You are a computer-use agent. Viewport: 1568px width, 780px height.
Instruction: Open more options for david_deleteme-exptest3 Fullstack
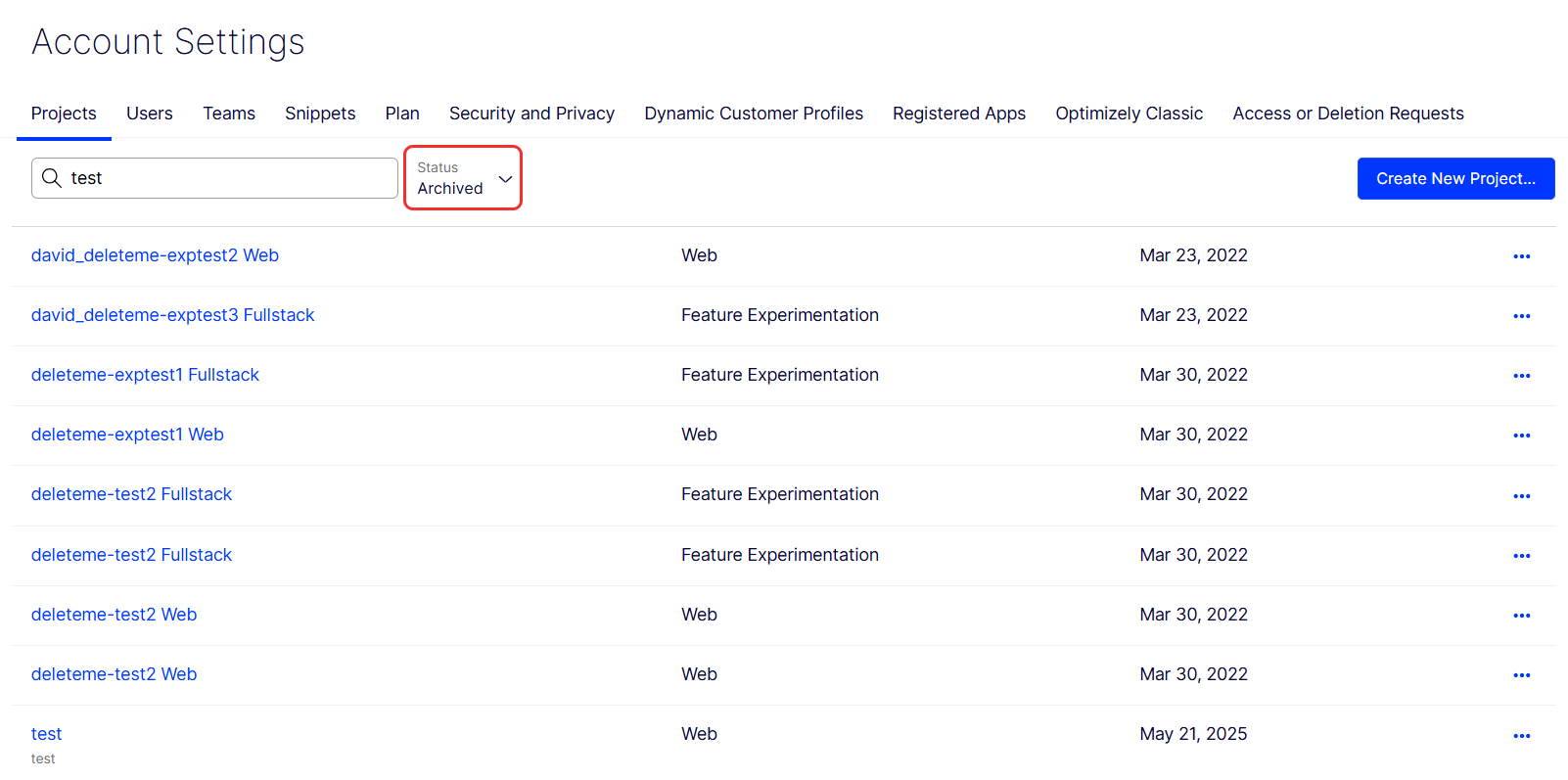point(1521,316)
